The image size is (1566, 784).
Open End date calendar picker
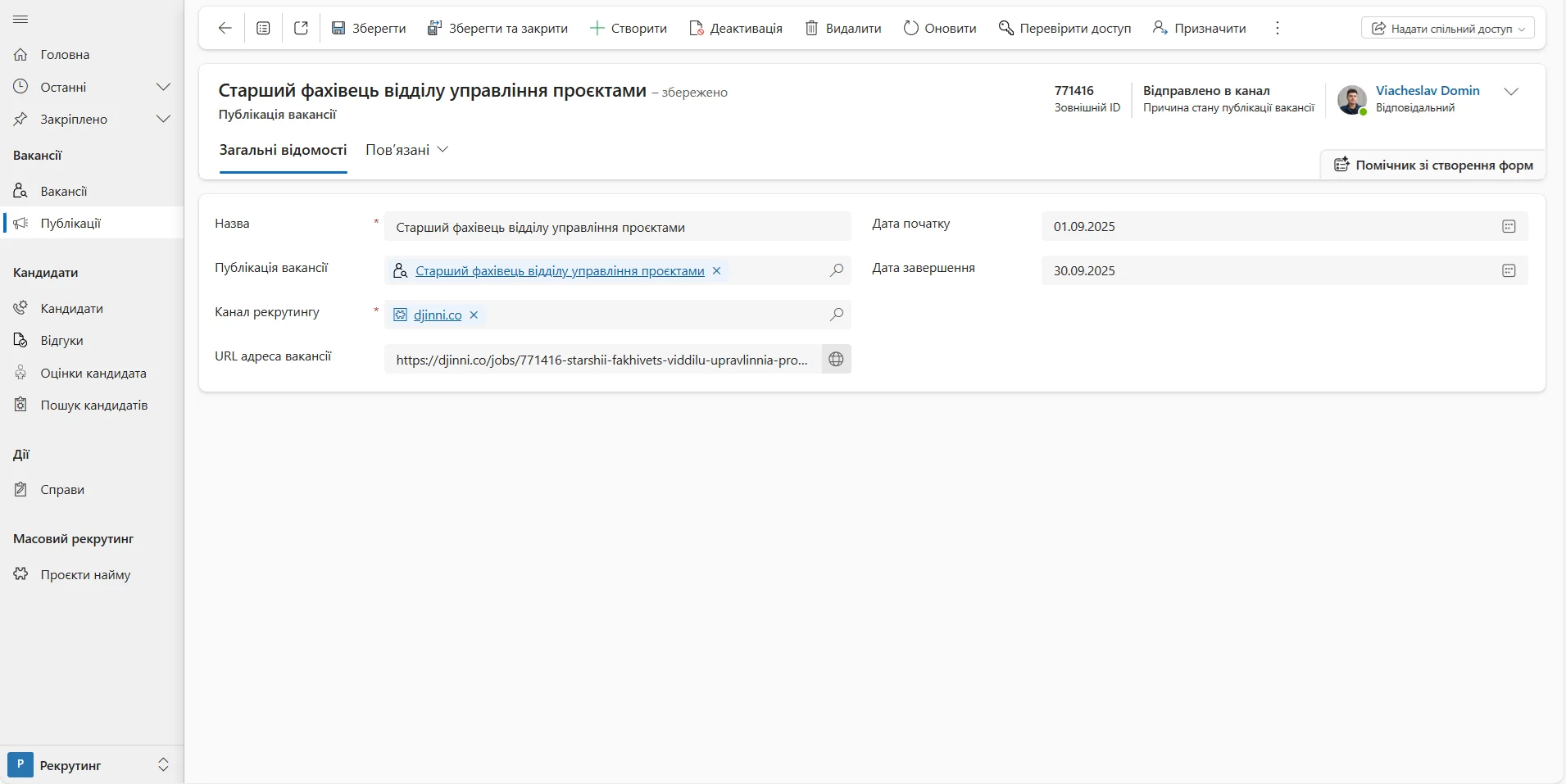1509,271
